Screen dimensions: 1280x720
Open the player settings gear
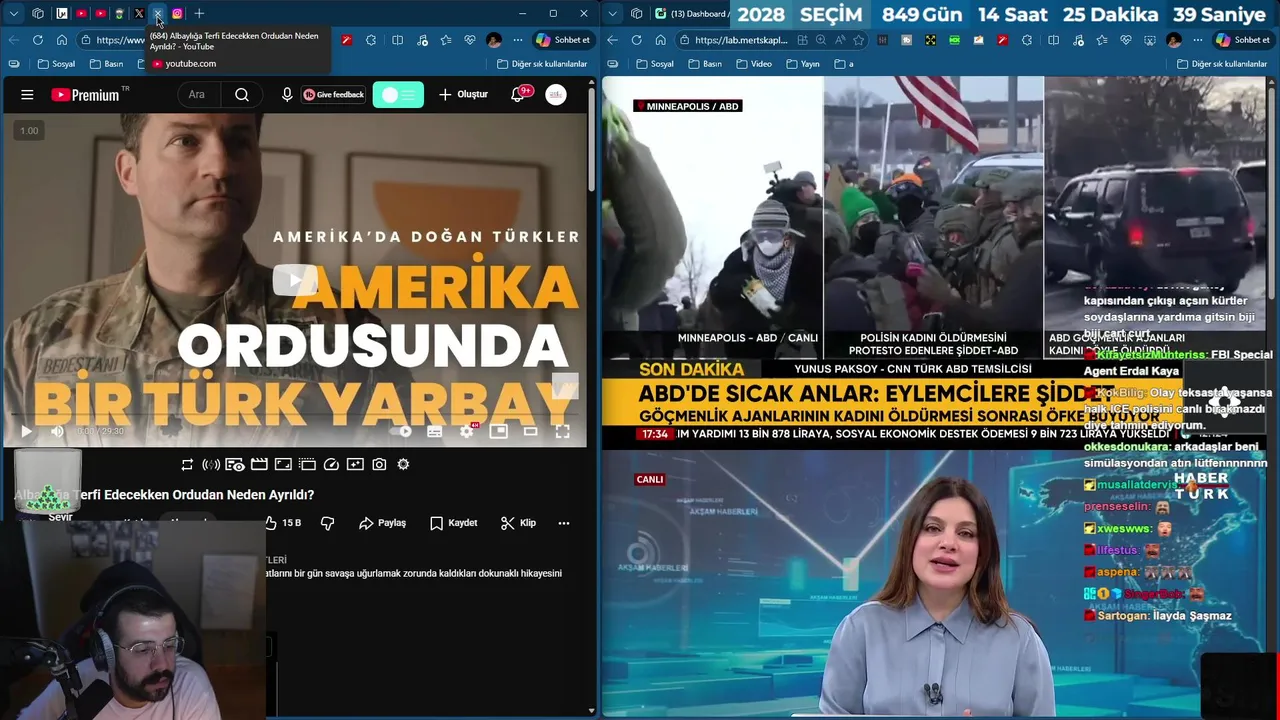pos(467,431)
